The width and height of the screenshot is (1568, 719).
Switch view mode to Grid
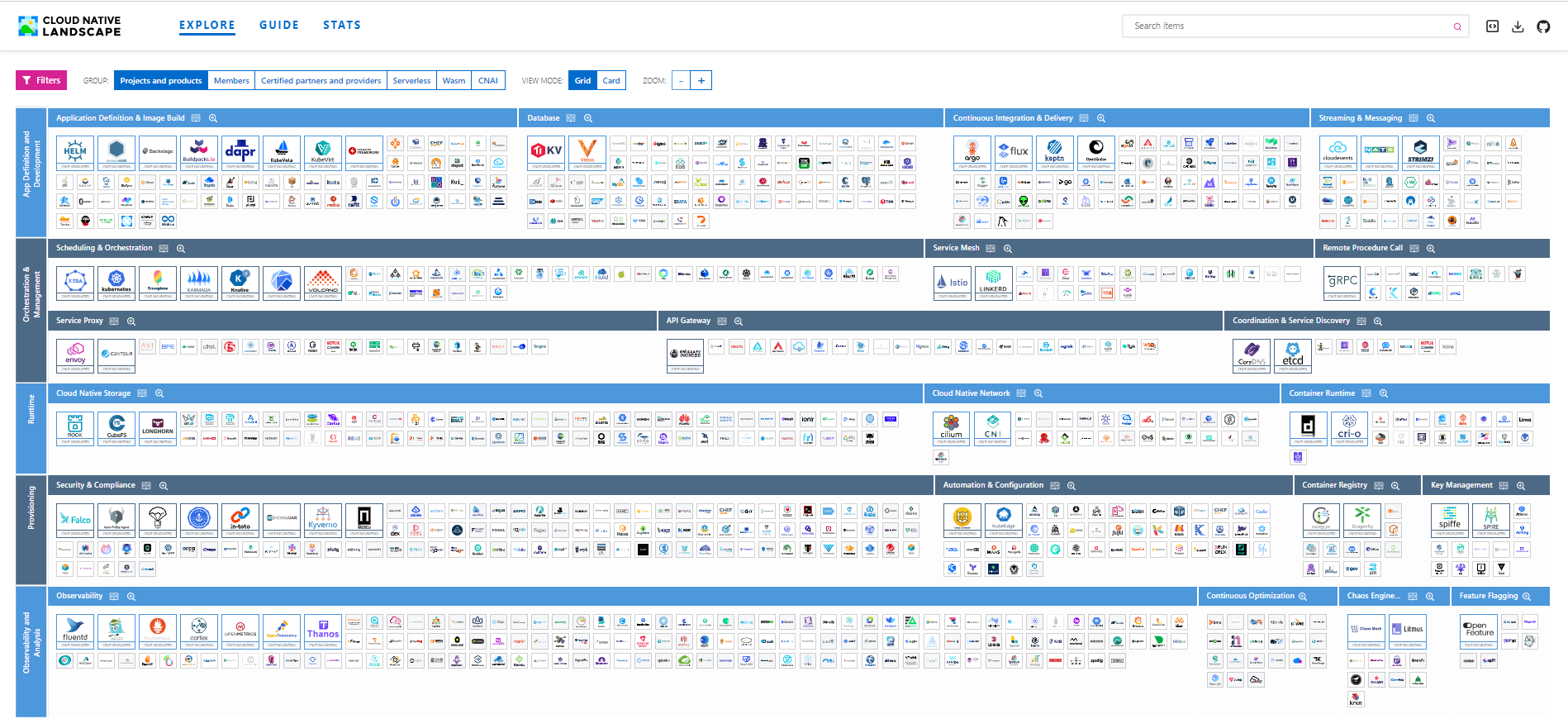pos(582,81)
